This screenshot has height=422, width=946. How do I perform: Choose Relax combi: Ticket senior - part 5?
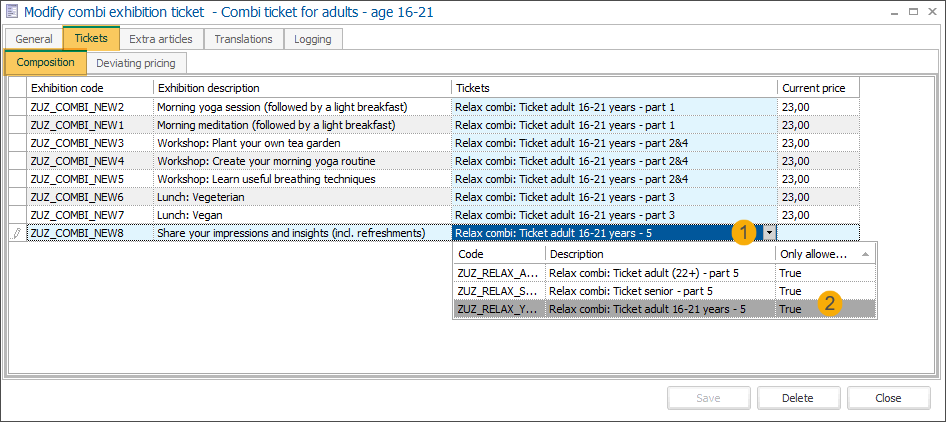click(x=660, y=291)
